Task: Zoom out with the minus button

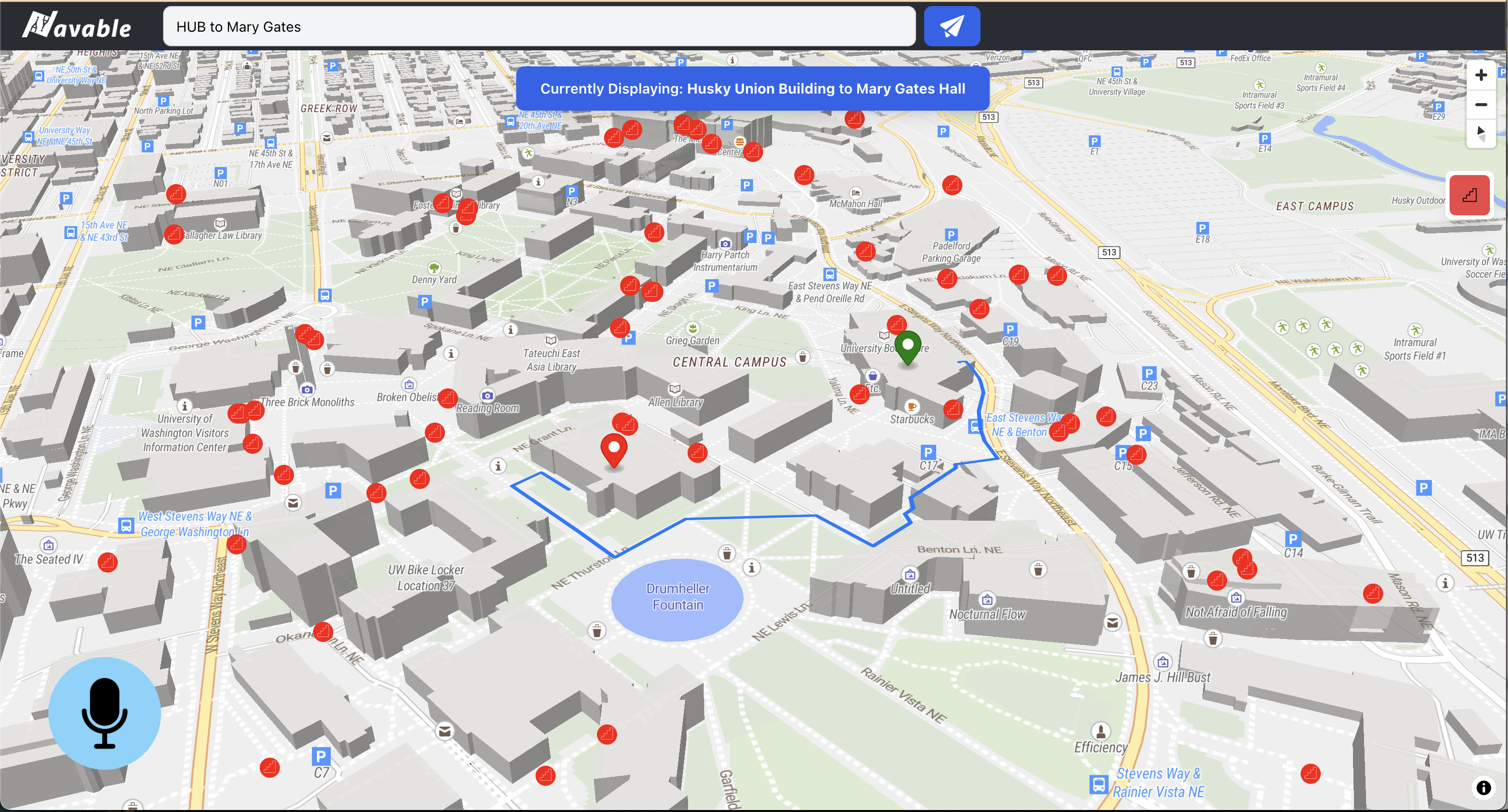Action: tap(1481, 105)
